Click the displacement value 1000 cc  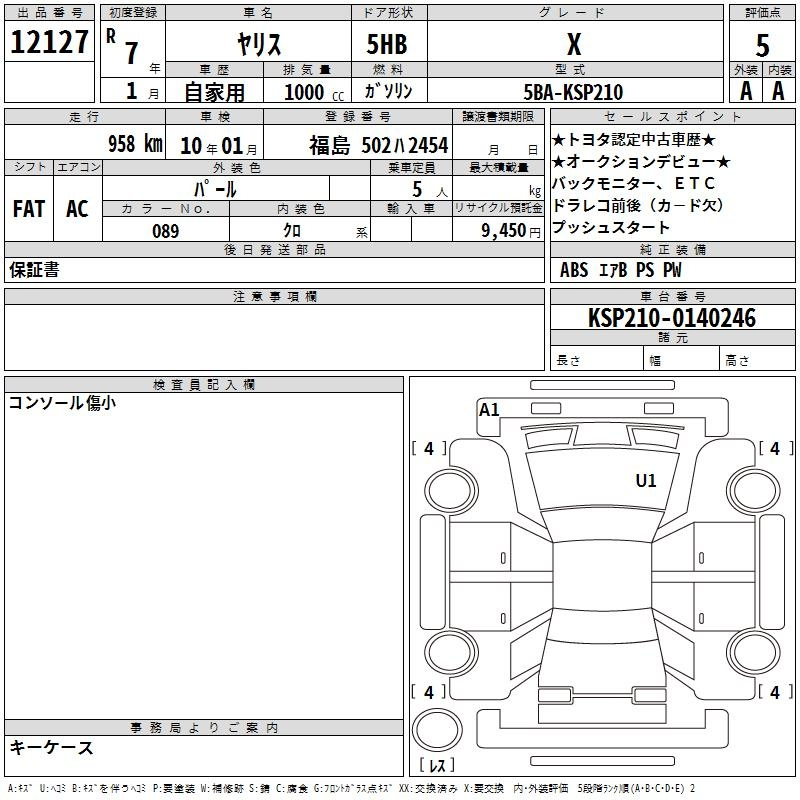[314, 92]
